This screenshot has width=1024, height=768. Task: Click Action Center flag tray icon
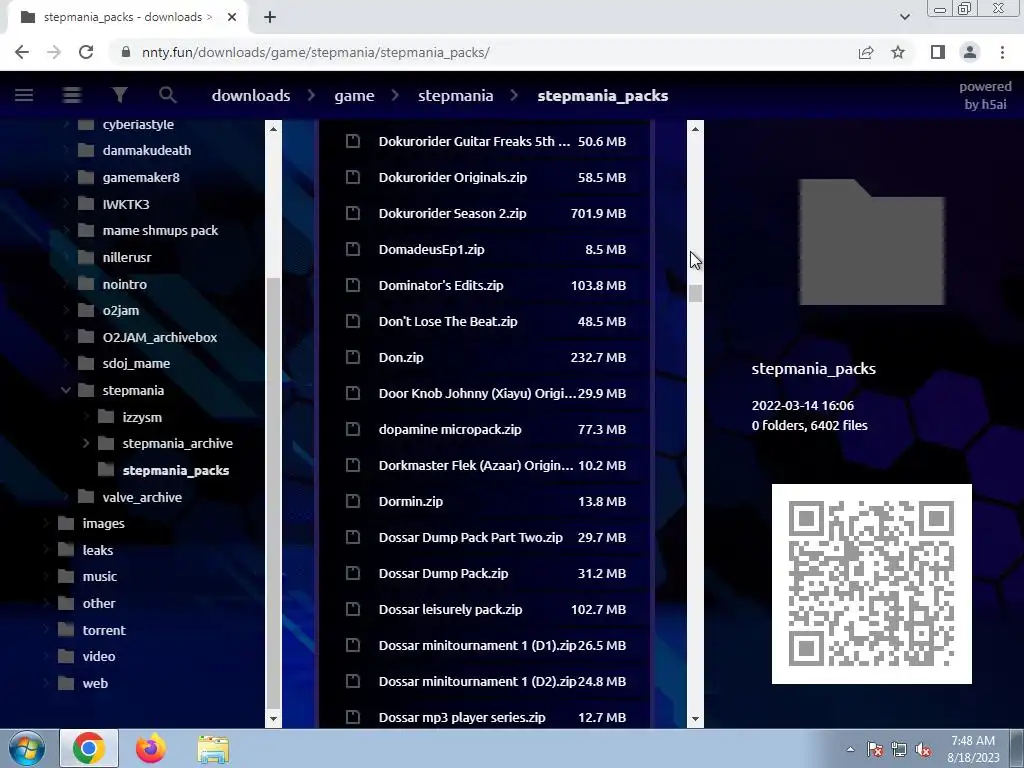coord(874,750)
